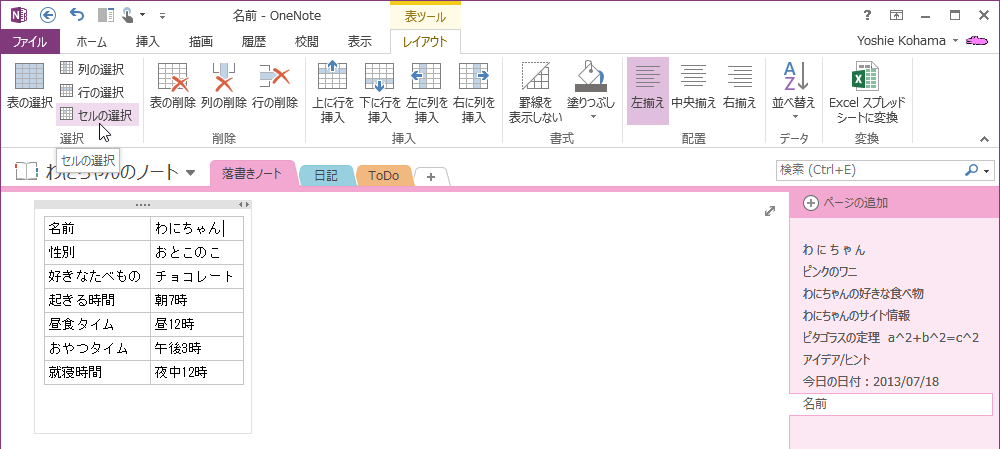Toggle 罫線を表示しない (Hide Borders)
Screen dimensions: 1000x449
[x=536, y=92]
